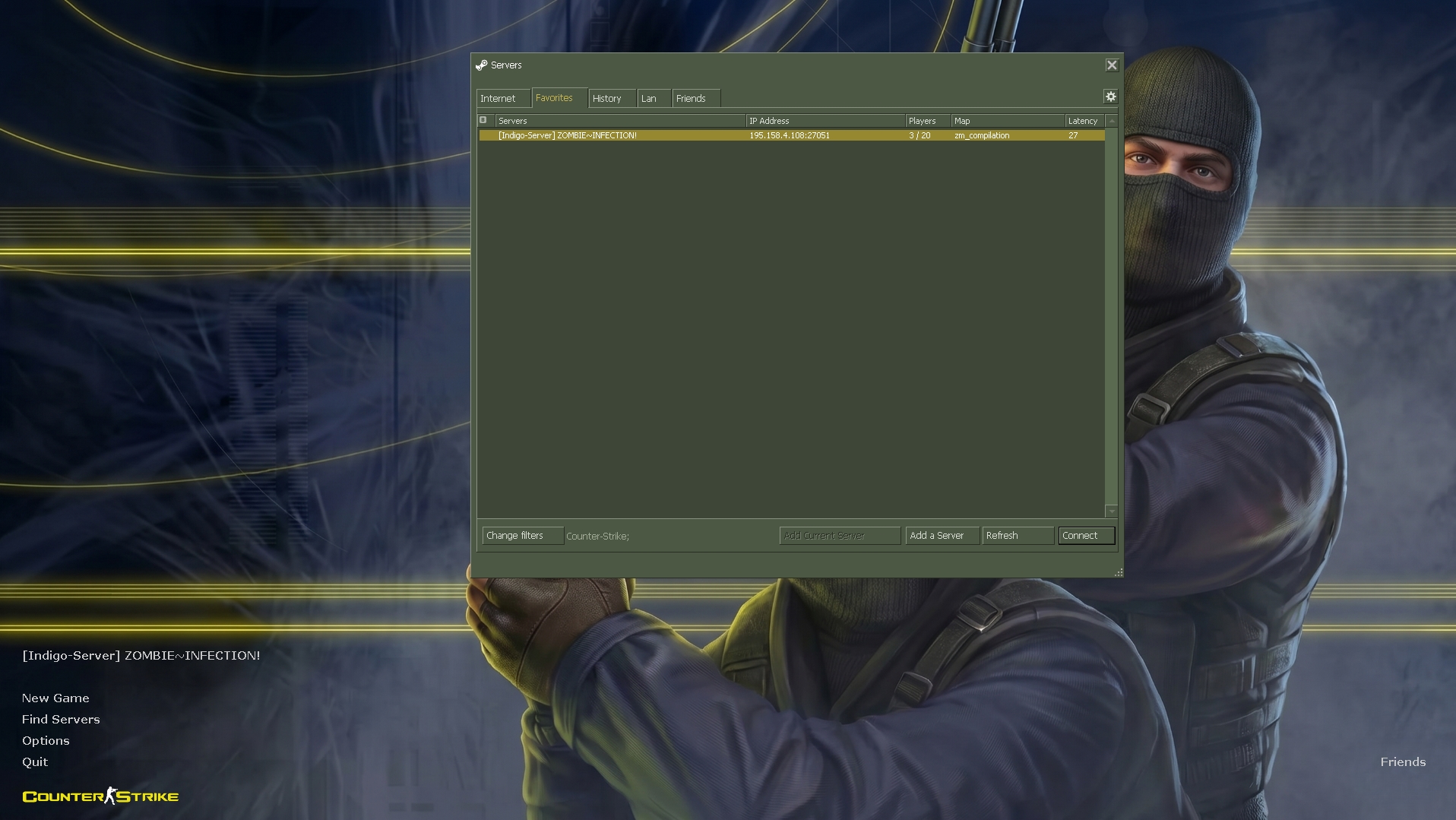Click the latency value 27
Image resolution: width=1456 pixels, height=820 pixels.
tap(1073, 135)
